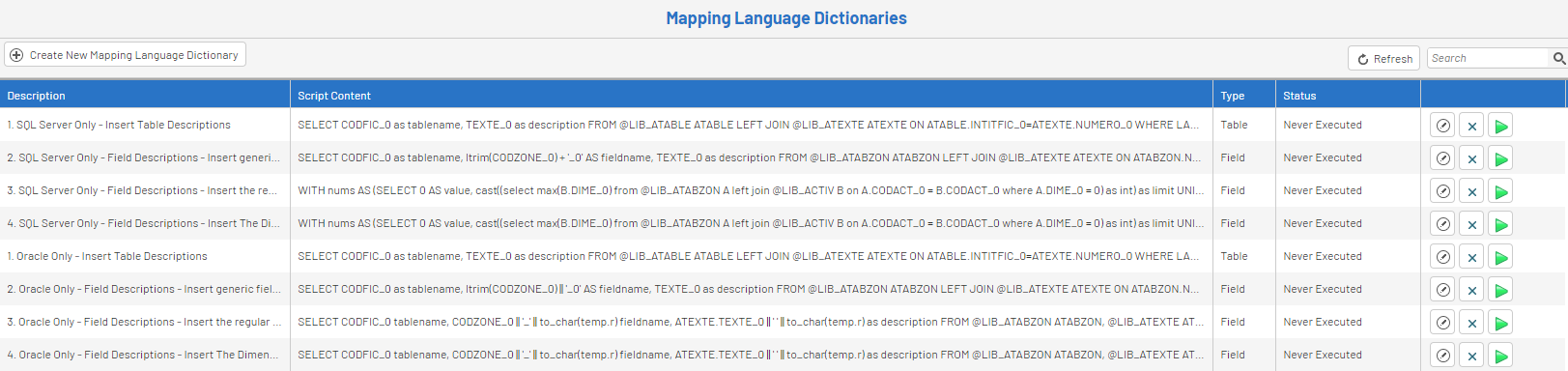Image resolution: width=1568 pixels, height=371 pixels.
Task: Edit the 2. SQL Server Only generic entry
Action: click(x=1442, y=158)
